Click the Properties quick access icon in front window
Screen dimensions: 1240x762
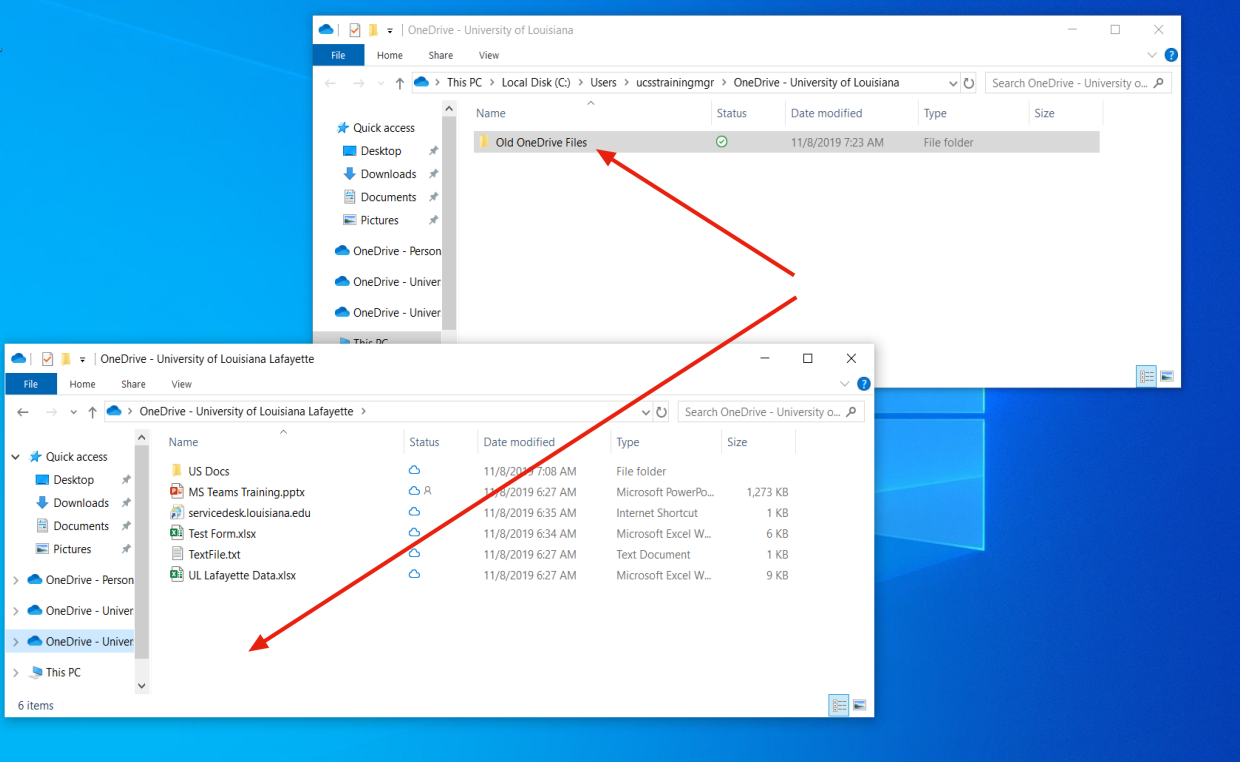[47, 359]
